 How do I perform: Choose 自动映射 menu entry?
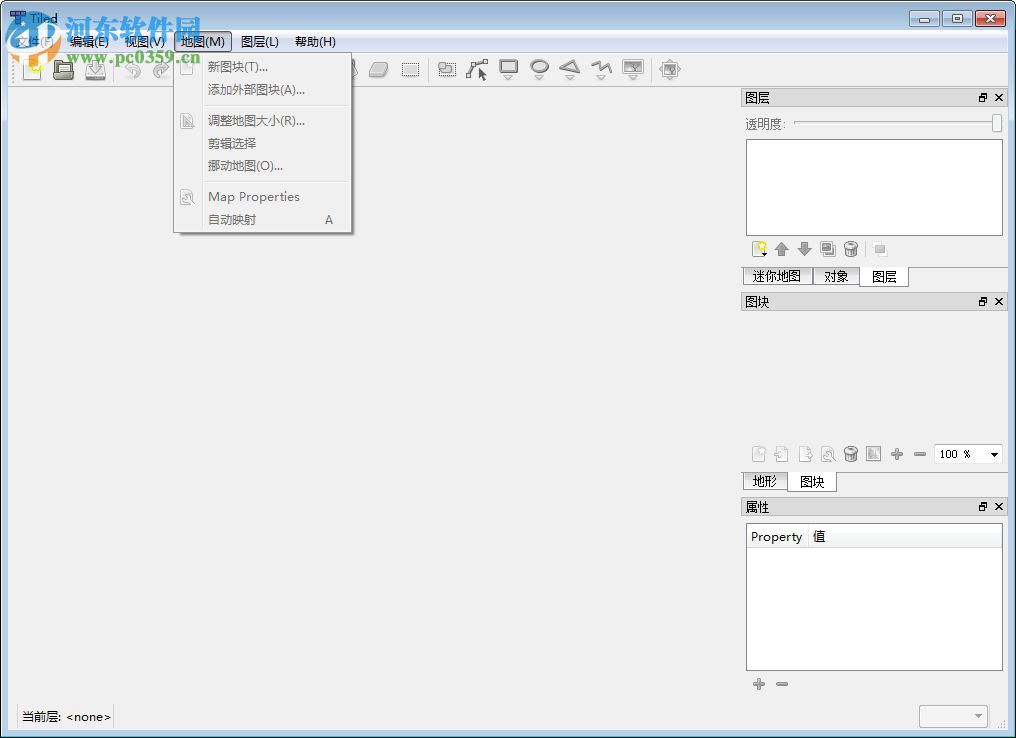click(x=263, y=220)
